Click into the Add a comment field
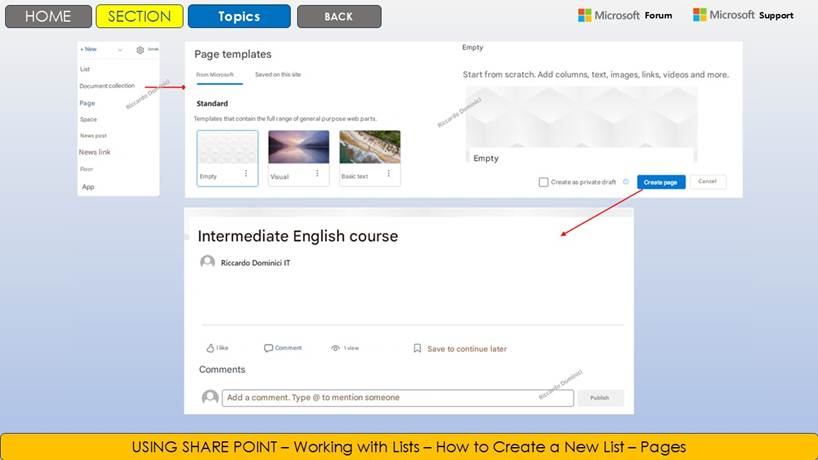 [398, 397]
